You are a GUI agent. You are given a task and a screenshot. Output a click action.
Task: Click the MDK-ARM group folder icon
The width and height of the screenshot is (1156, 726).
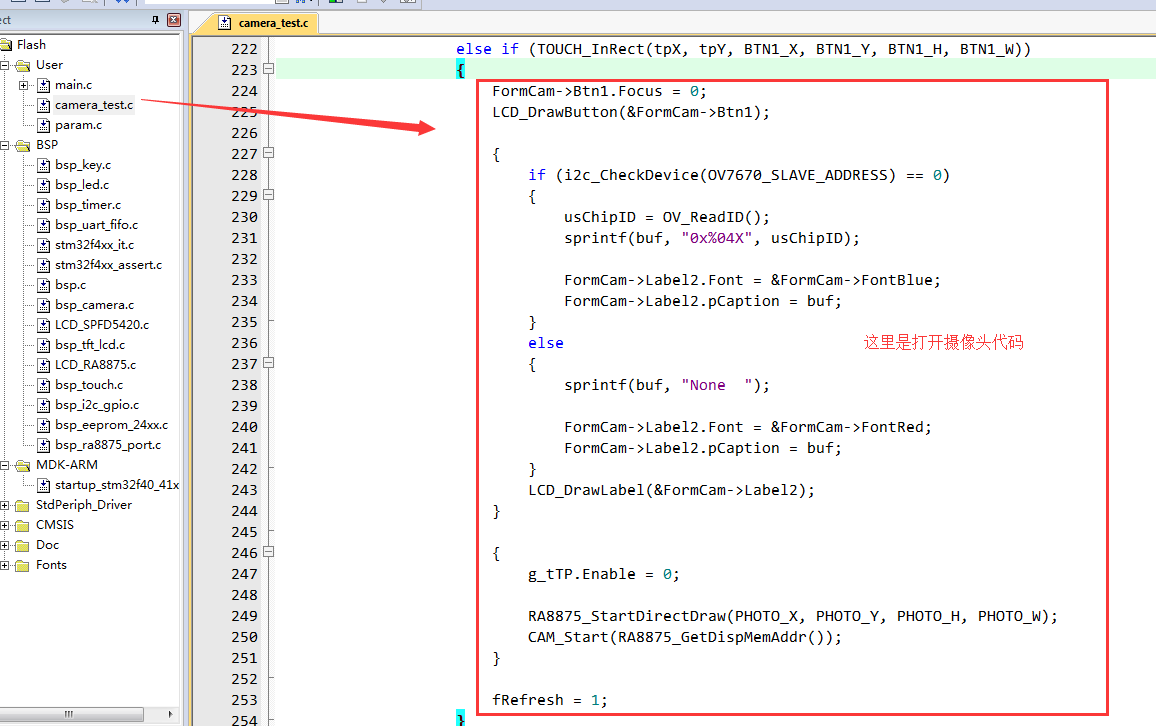(23, 465)
